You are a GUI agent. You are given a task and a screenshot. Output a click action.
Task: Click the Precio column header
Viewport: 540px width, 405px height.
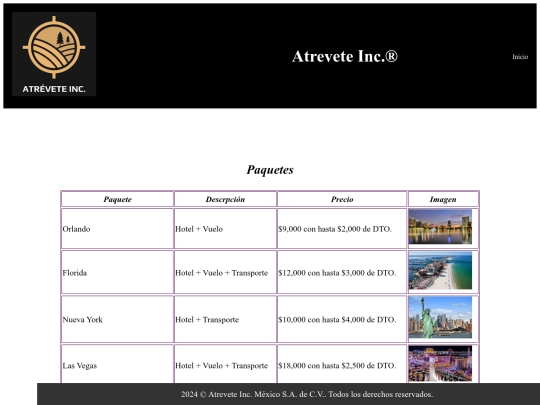tap(342, 199)
